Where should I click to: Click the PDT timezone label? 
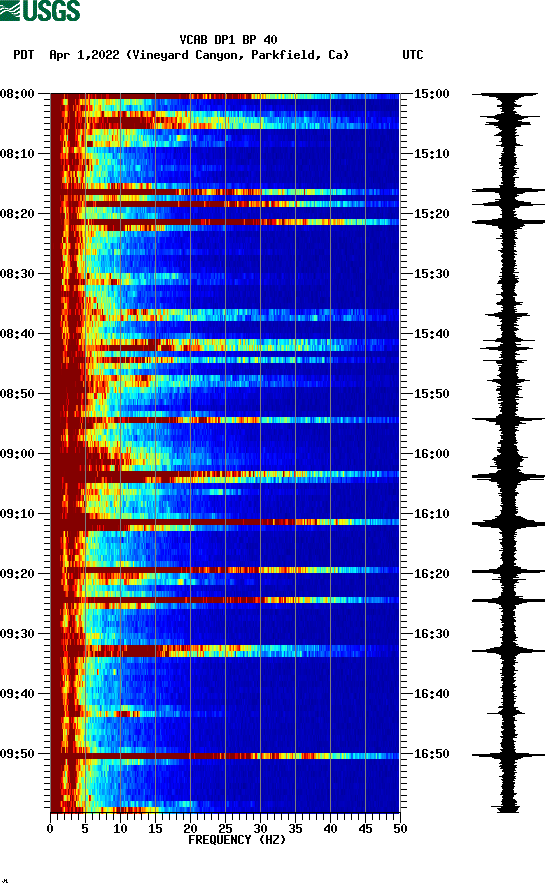pyautogui.click(x=23, y=55)
